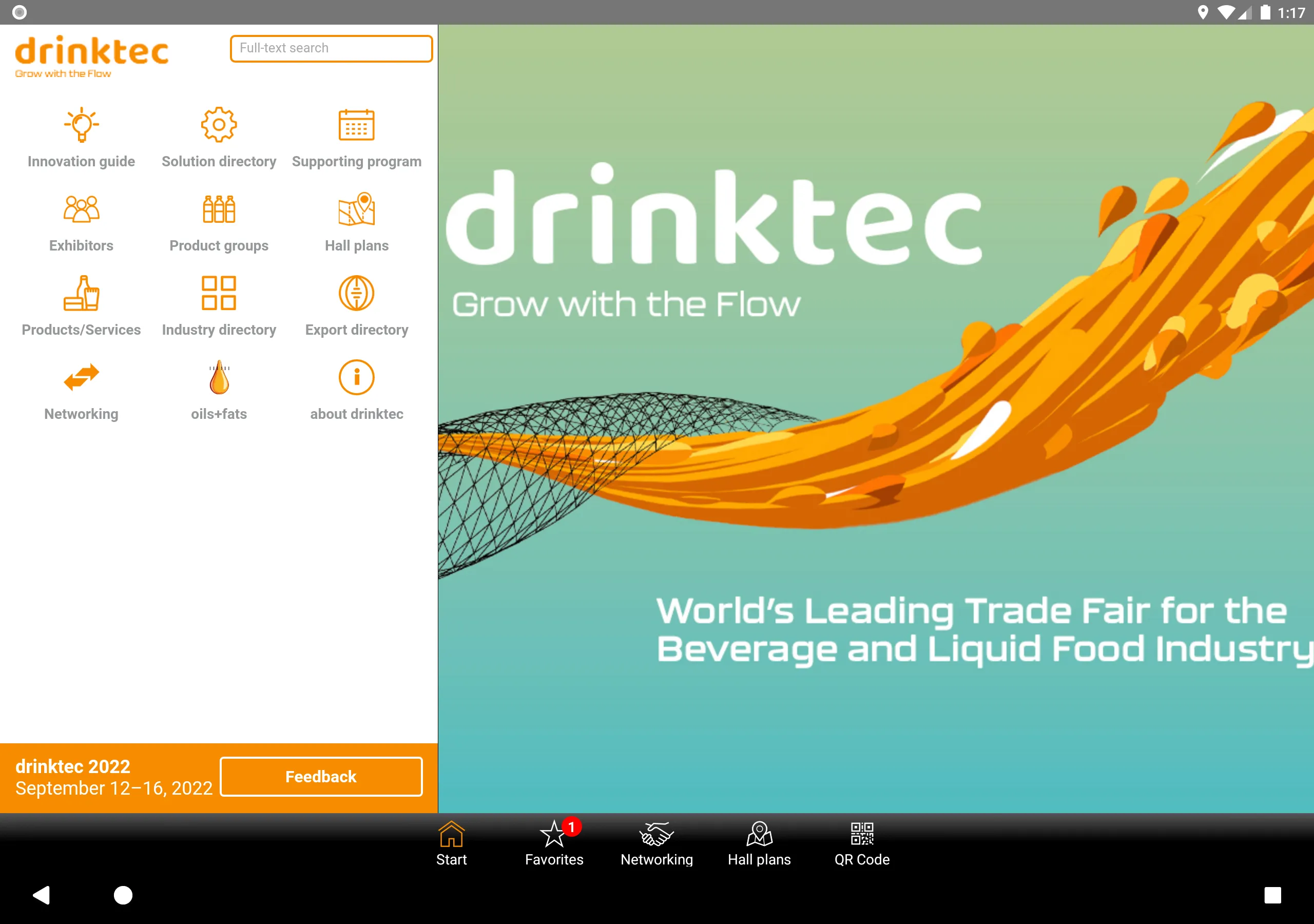Tap the Start home icon in bottom bar
Image resolution: width=1314 pixels, height=924 pixels.
[452, 834]
